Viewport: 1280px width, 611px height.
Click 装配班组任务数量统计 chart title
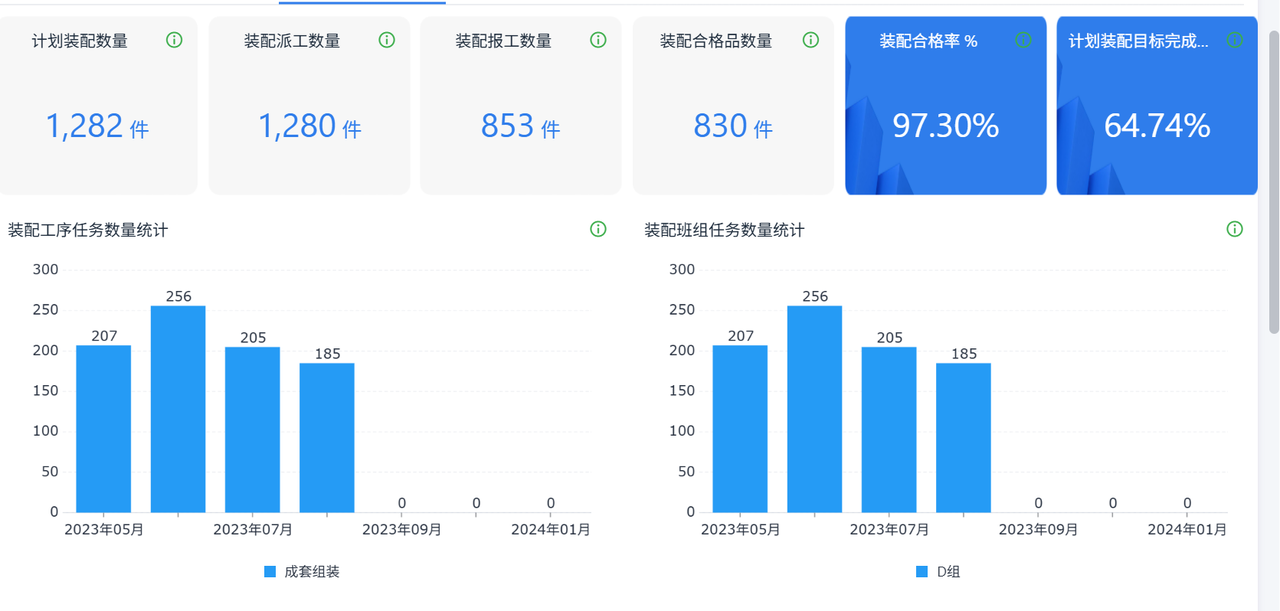[x=725, y=230]
